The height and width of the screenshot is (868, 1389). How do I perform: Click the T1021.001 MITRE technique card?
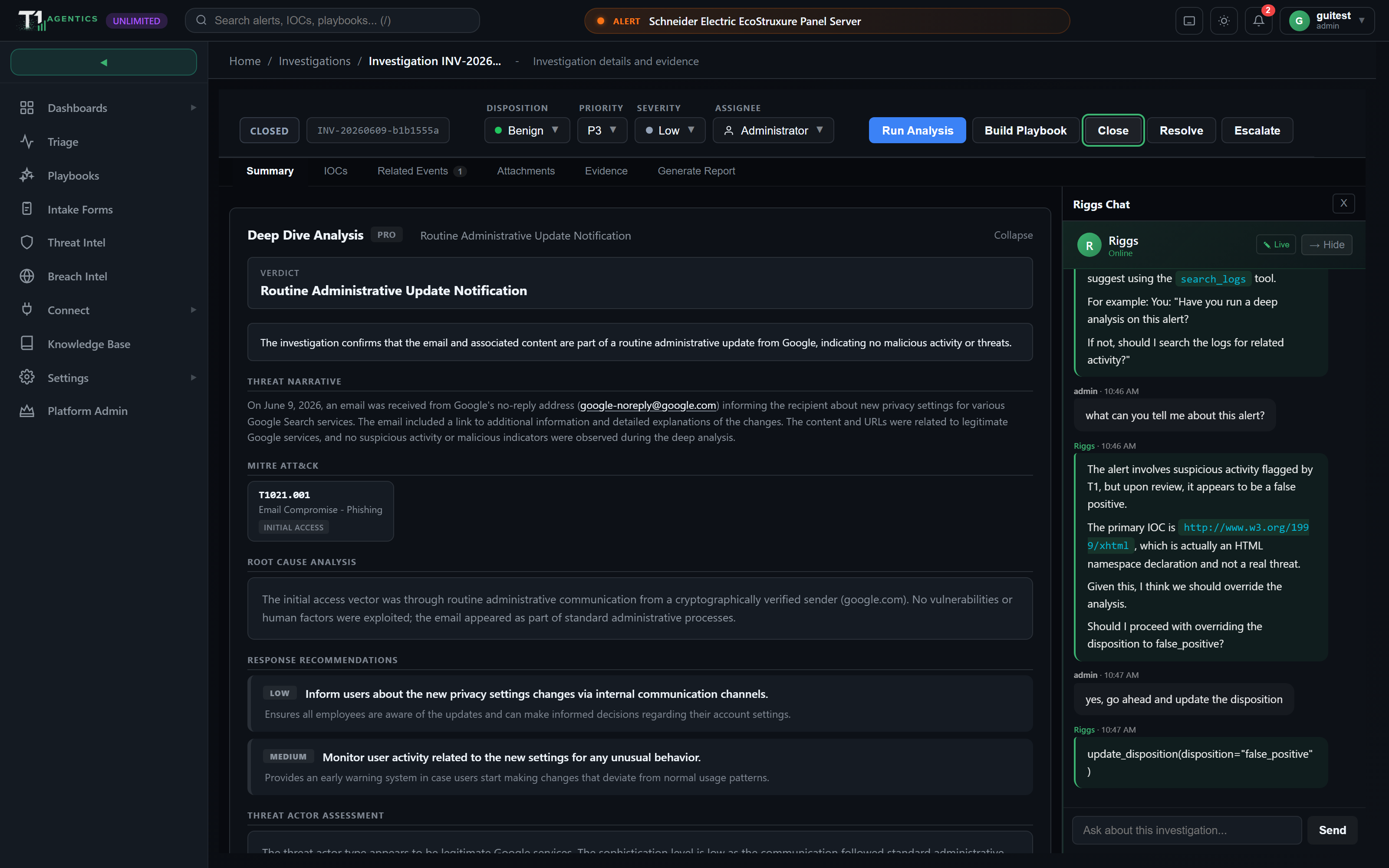click(320, 511)
